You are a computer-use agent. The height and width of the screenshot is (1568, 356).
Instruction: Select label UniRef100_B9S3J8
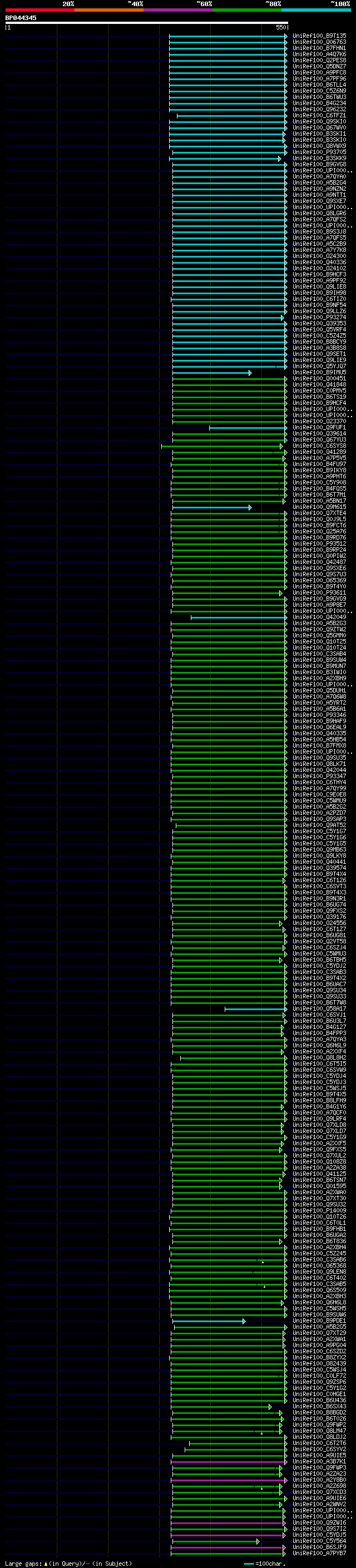(x=319, y=232)
